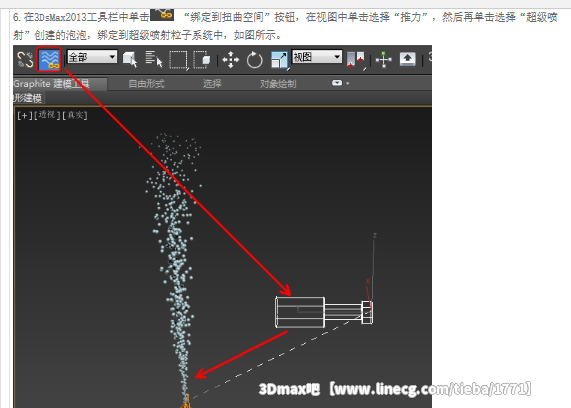The height and width of the screenshot is (408, 571).
Task: Open the Graphite 建模工具 tab
Action: click(51, 84)
